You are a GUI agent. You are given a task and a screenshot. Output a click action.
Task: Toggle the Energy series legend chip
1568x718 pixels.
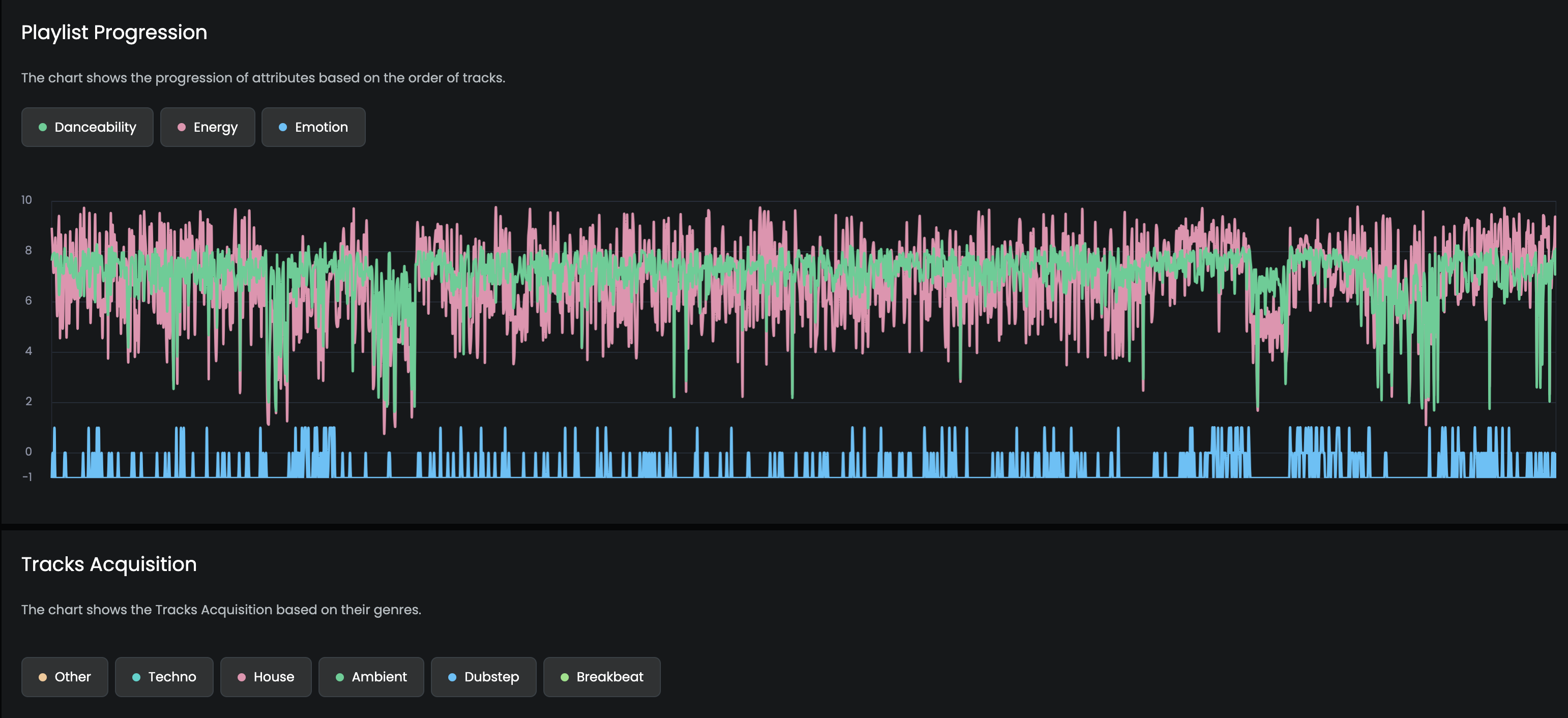(x=208, y=127)
